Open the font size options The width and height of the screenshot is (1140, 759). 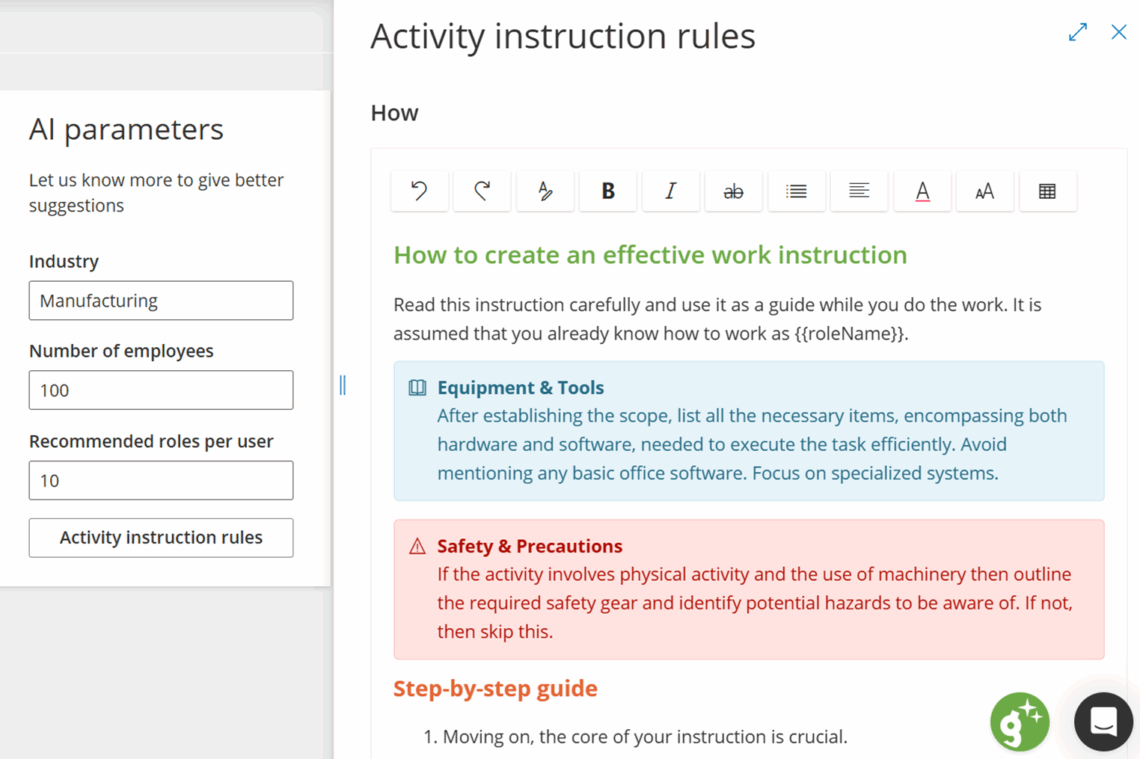985,191
